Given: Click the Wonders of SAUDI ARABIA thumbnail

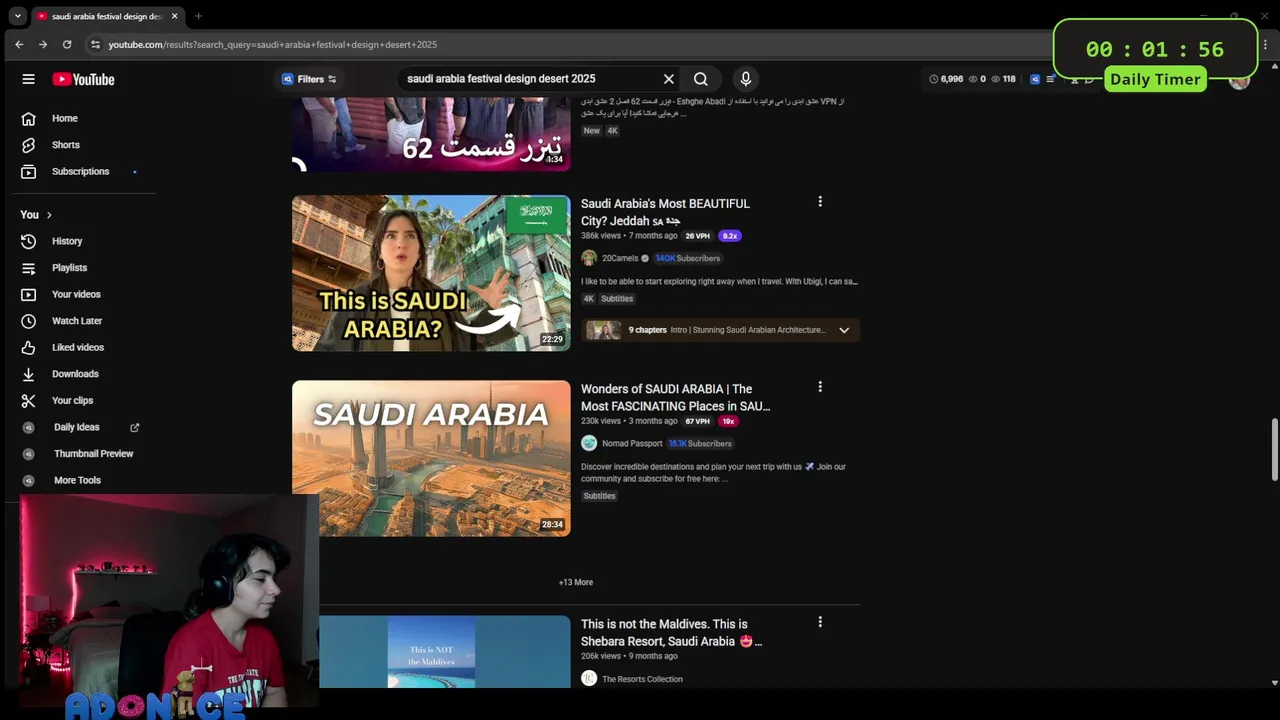Looking at the screenshot, I should [431, 458].
